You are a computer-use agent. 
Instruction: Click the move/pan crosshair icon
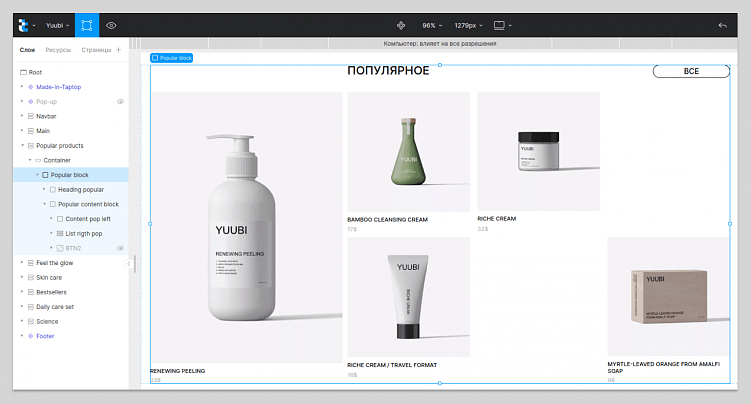pos(401,25)
